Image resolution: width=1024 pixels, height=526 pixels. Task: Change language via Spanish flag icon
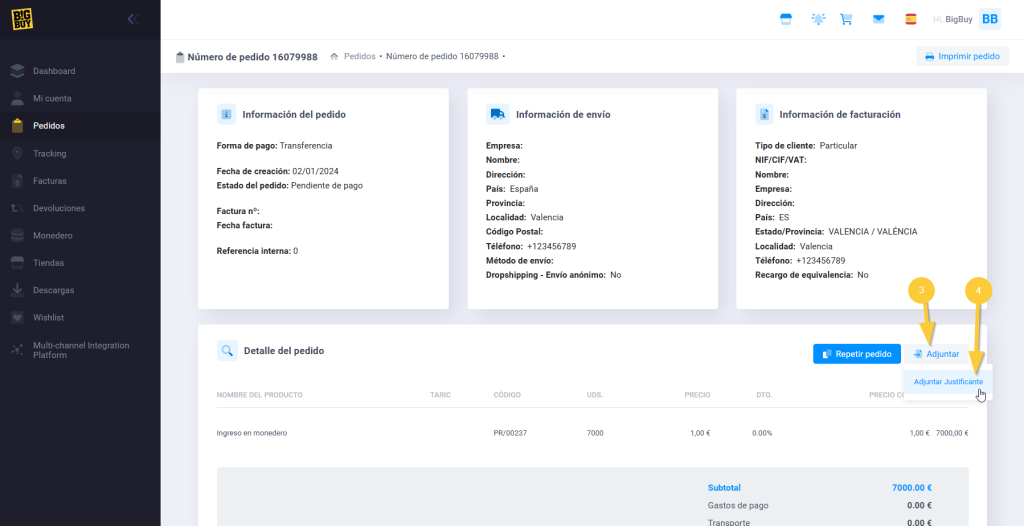[910, 19]
